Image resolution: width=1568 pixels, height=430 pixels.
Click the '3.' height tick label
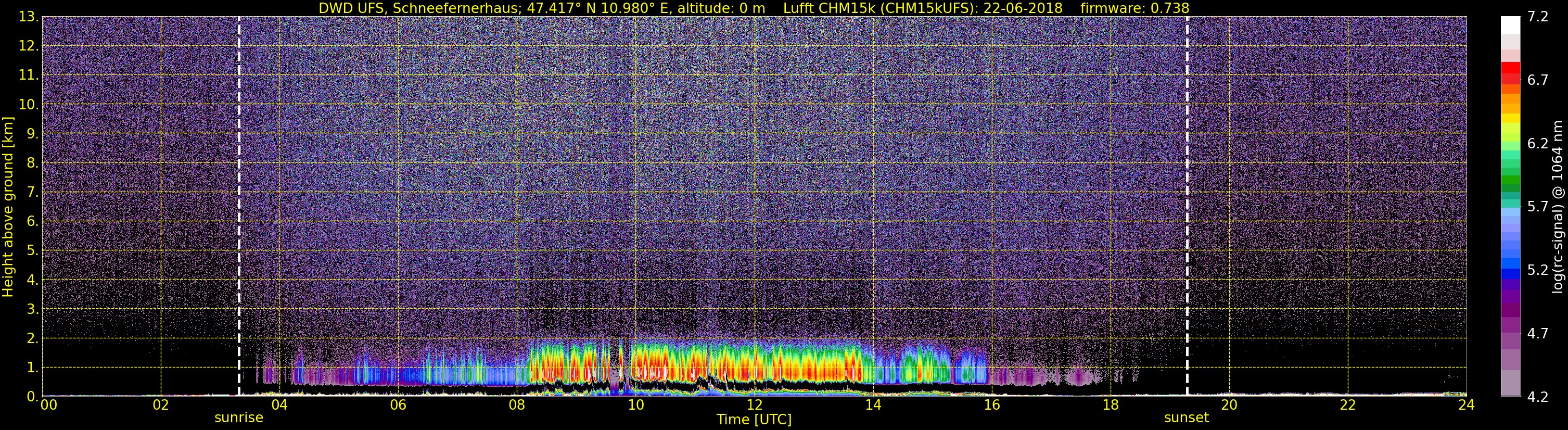pos(32,309)
